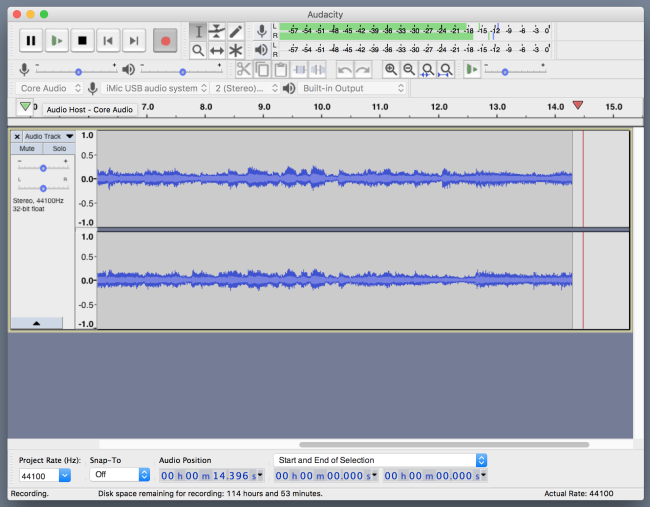Collapse the track with bottom arrow
Viewport: 650px width, 507px height.
click(36, 323)
